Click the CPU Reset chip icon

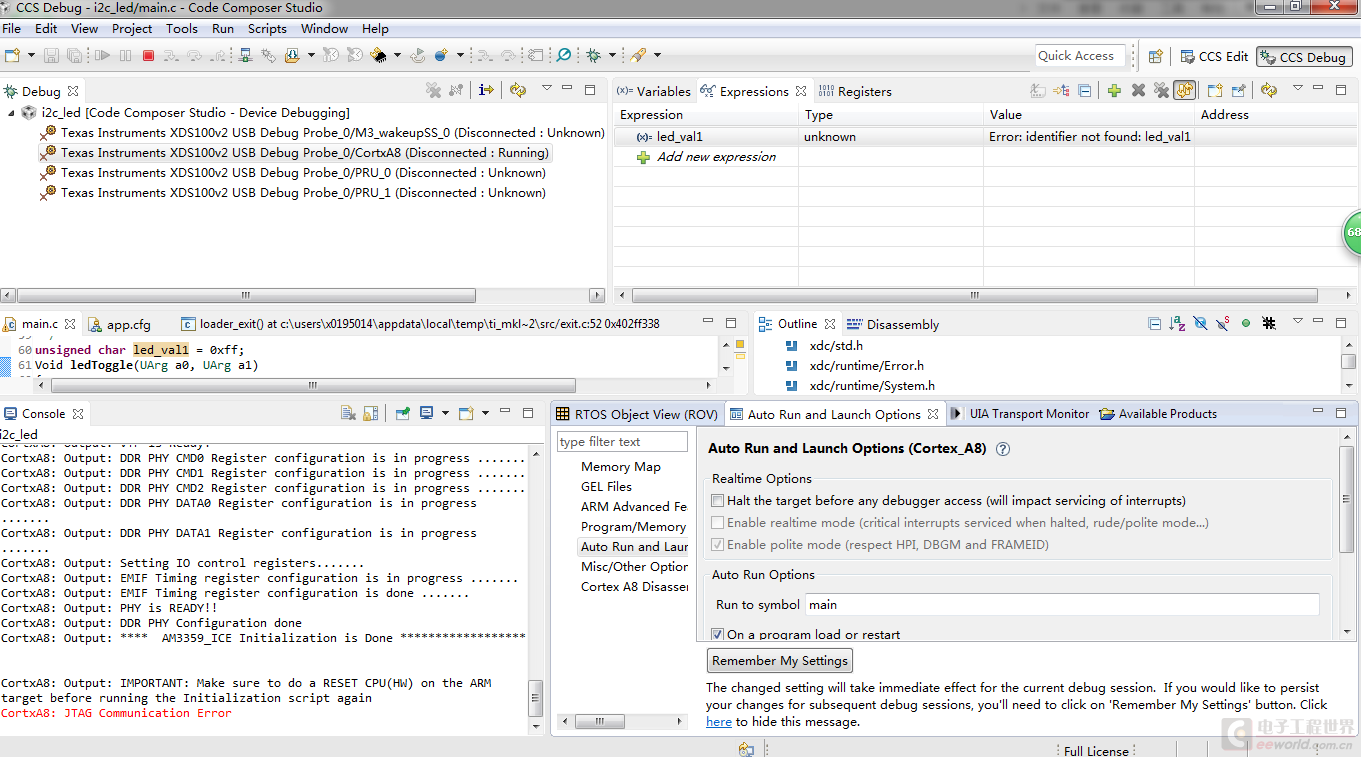click(379, 55)
